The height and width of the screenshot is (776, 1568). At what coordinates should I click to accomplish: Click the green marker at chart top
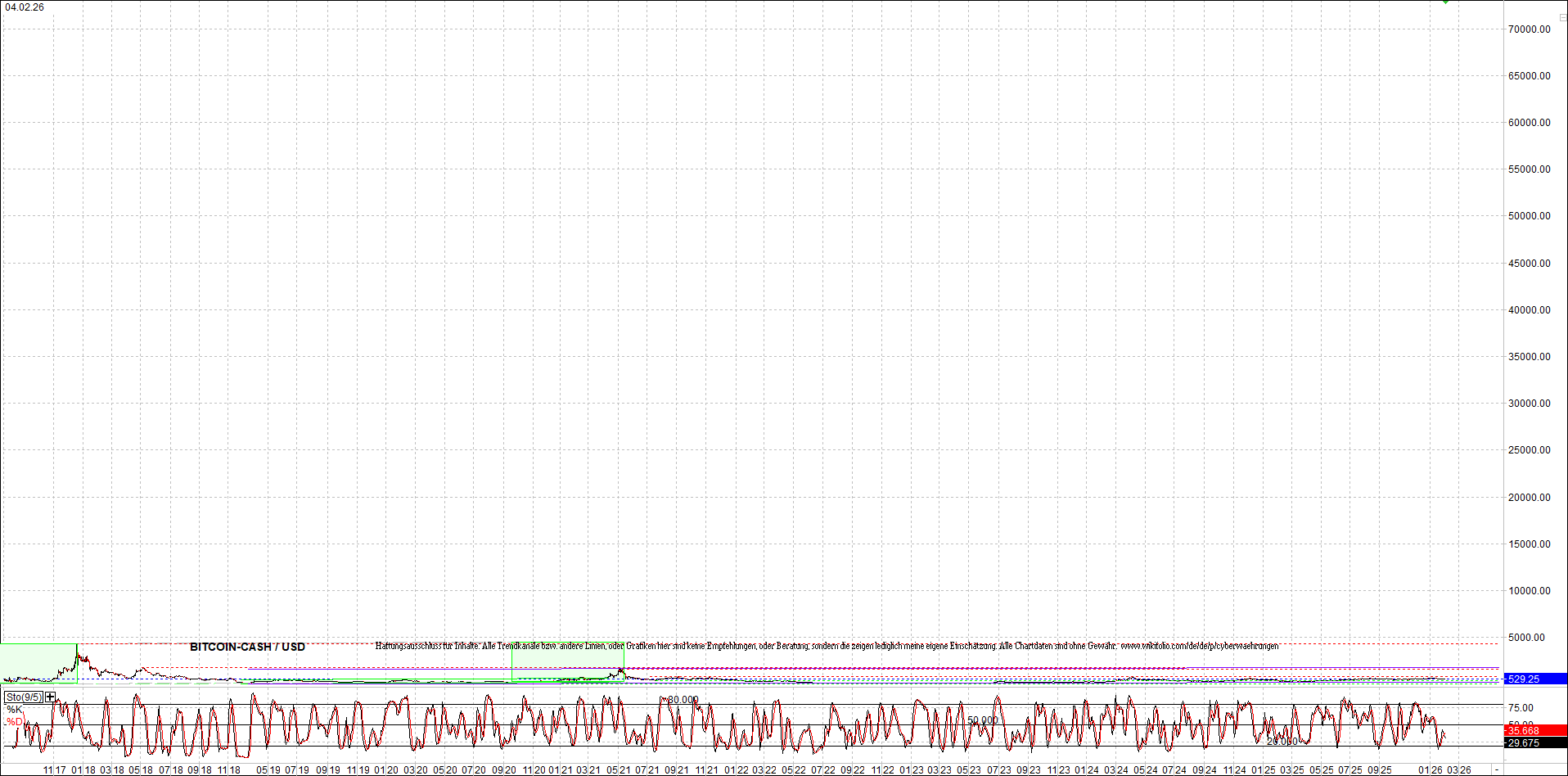tap(1446, 2)
